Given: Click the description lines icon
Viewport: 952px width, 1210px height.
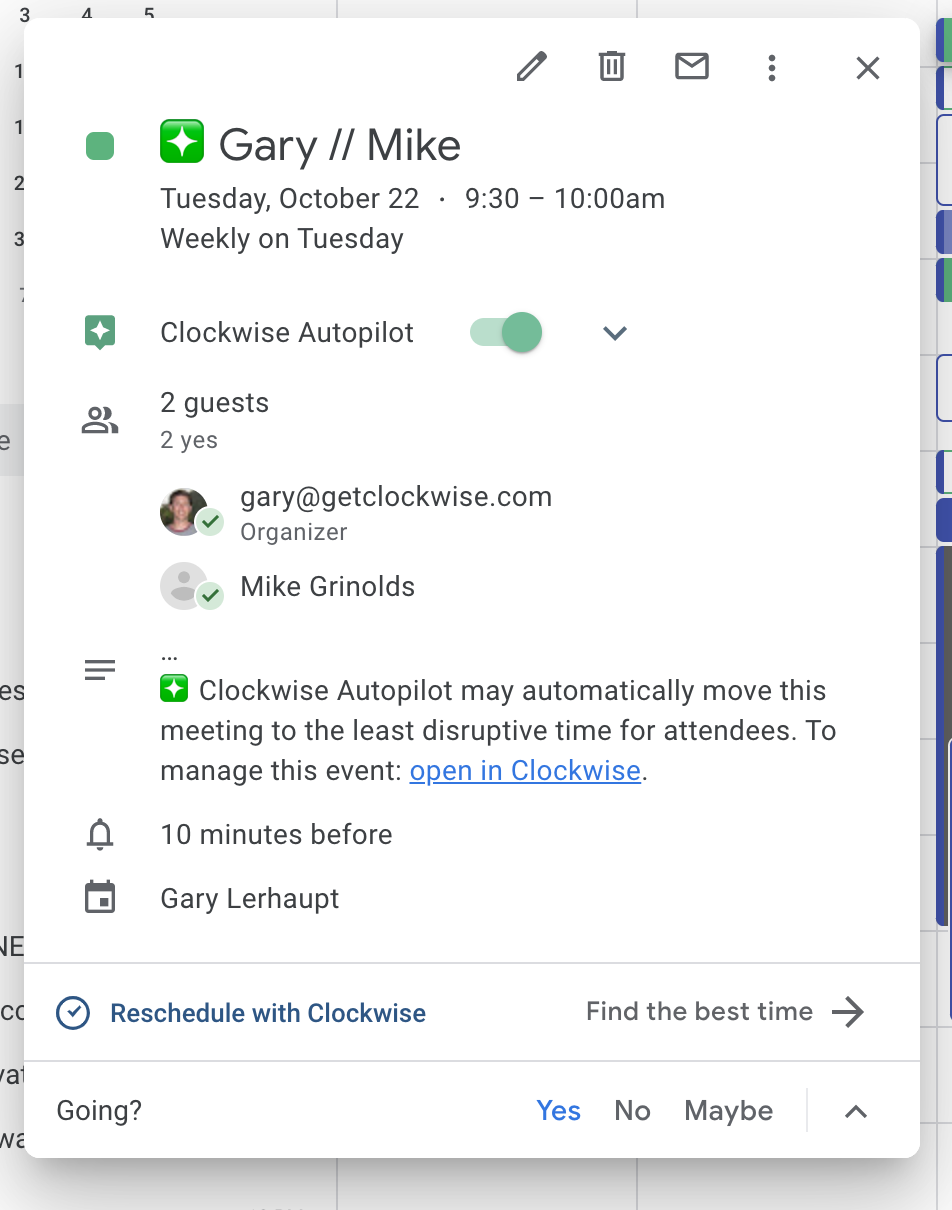Looking at the screenshot, I should tap(100, 670).
